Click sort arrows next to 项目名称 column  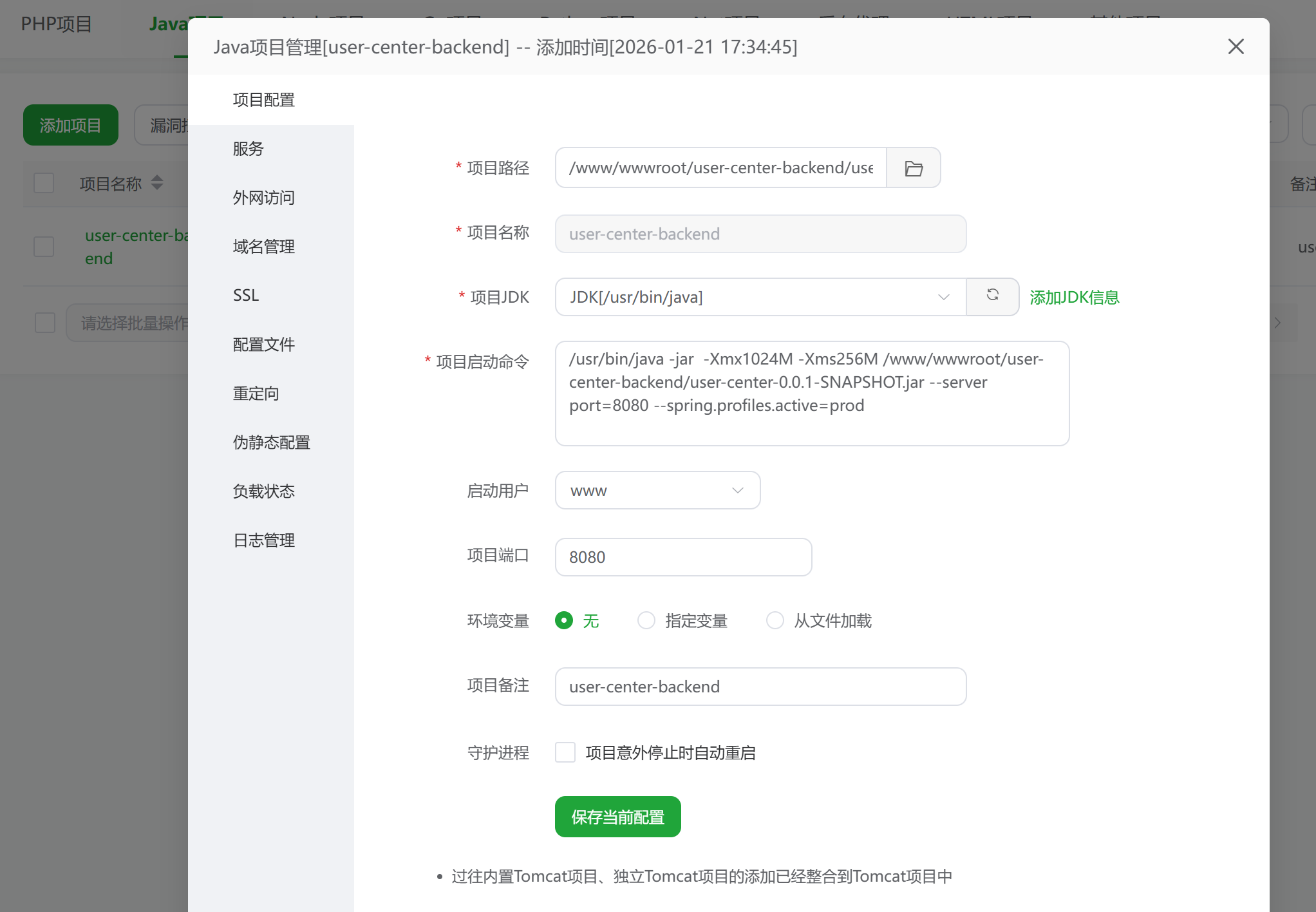point(157,183)
